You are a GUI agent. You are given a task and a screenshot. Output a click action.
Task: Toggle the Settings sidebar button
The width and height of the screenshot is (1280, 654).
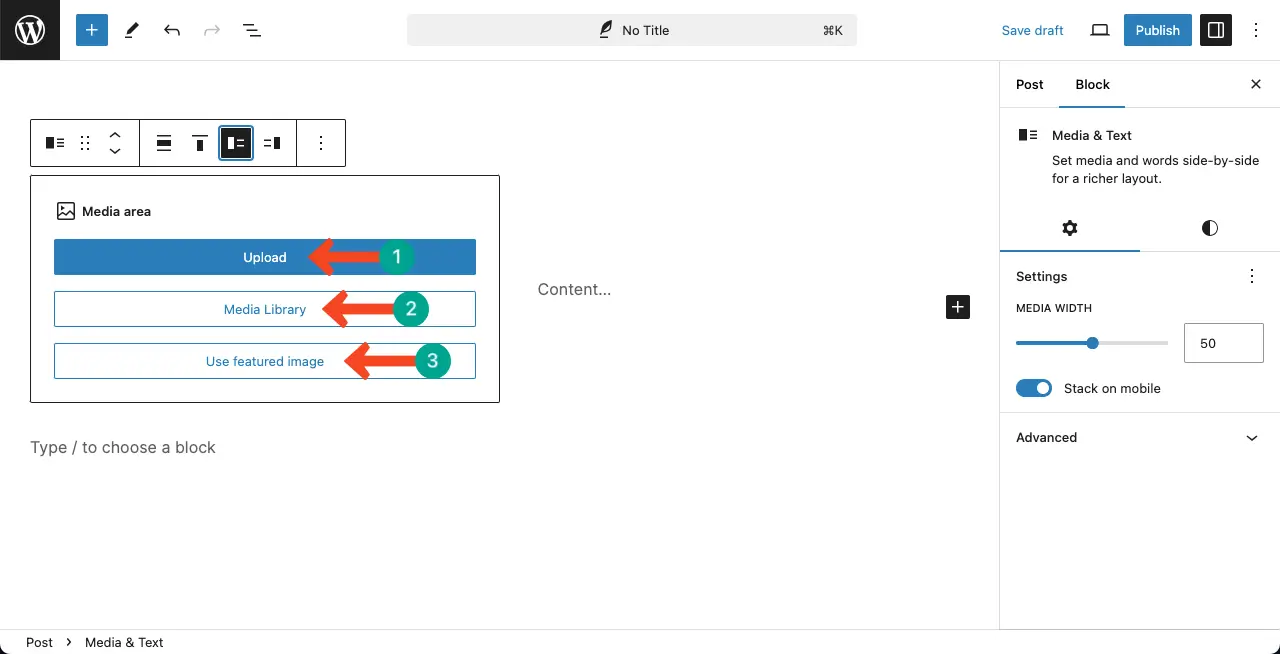(x=1216, y=30)
